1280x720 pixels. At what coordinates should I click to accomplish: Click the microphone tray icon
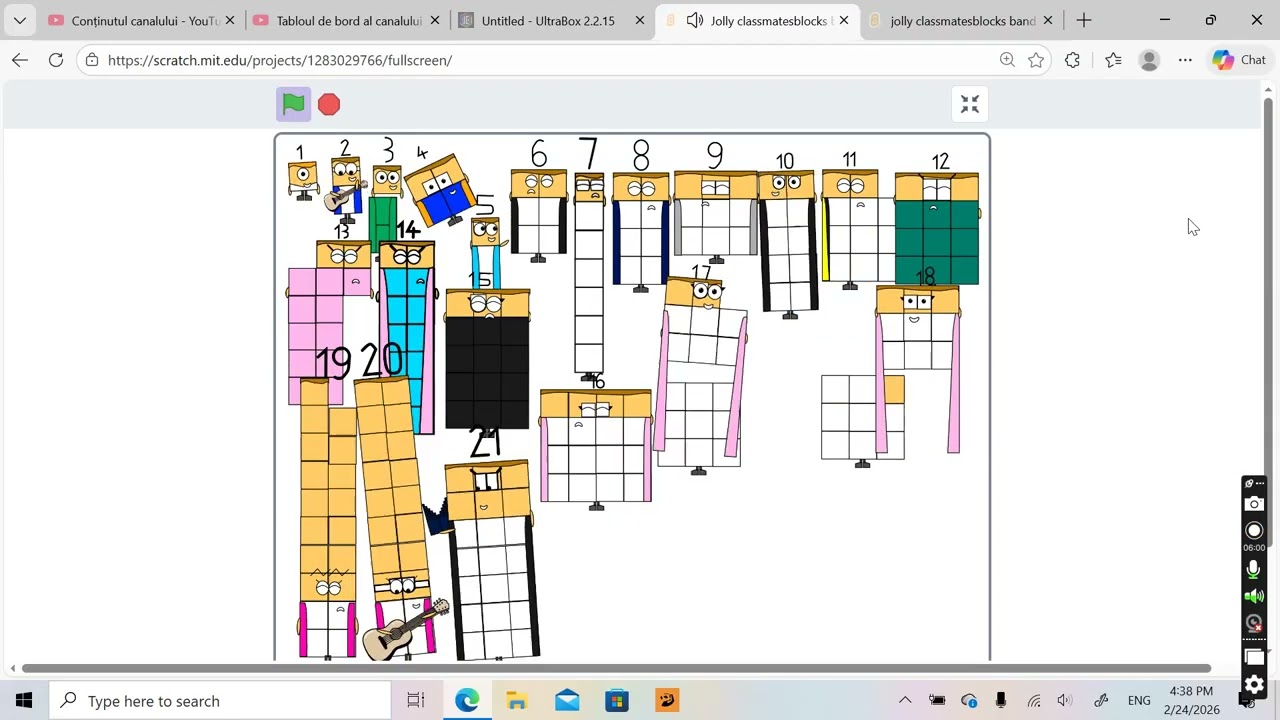1001,701
